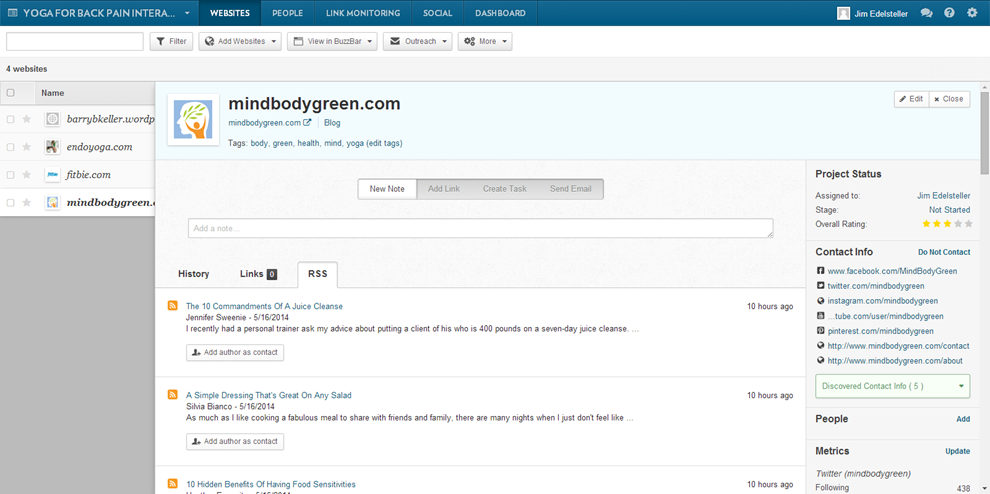Go to the Dashboard navigation tab
Viewport: 990px width, 494px height.
coord(500,13)
